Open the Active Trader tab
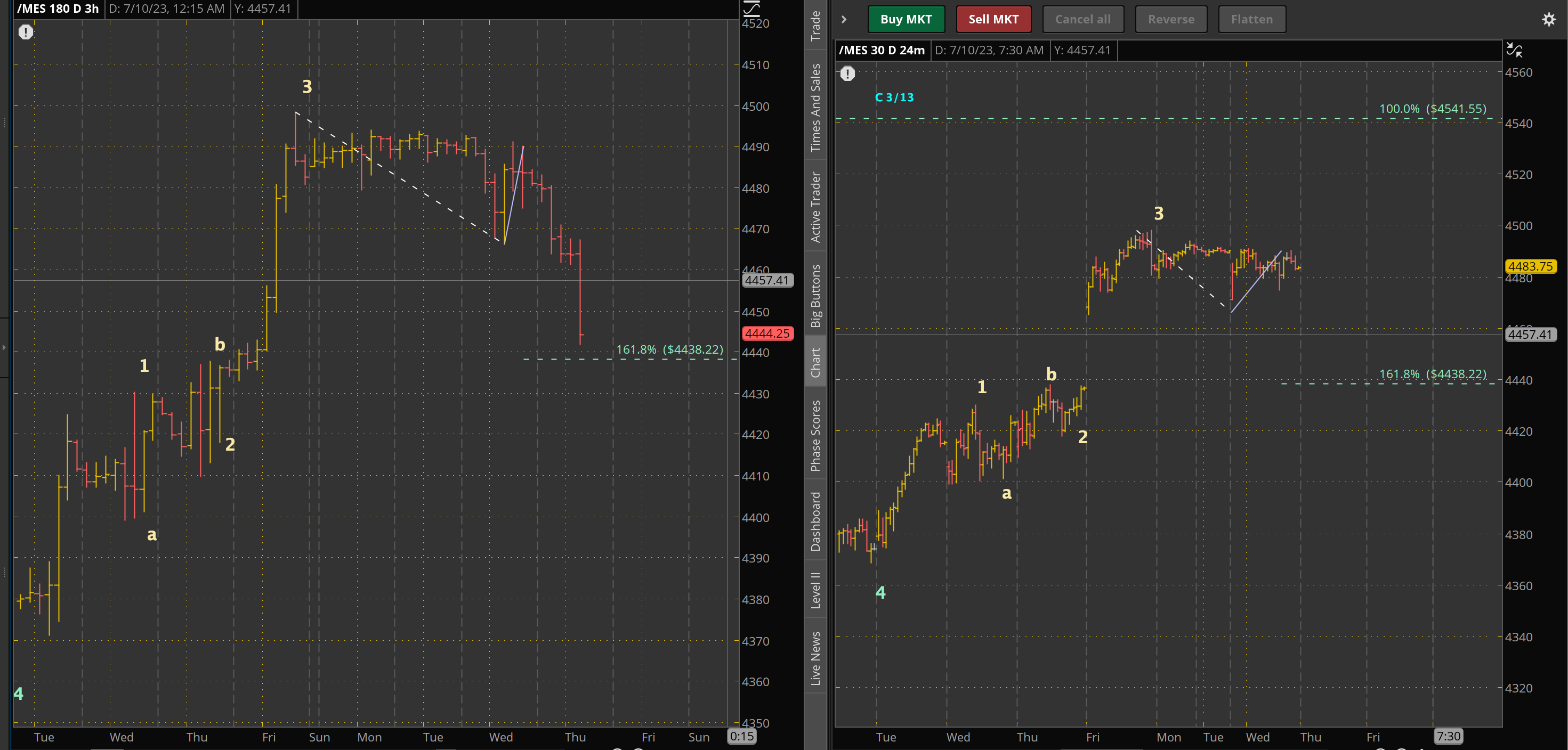The width and height of the screenshot is (1568, 750). 815,207
